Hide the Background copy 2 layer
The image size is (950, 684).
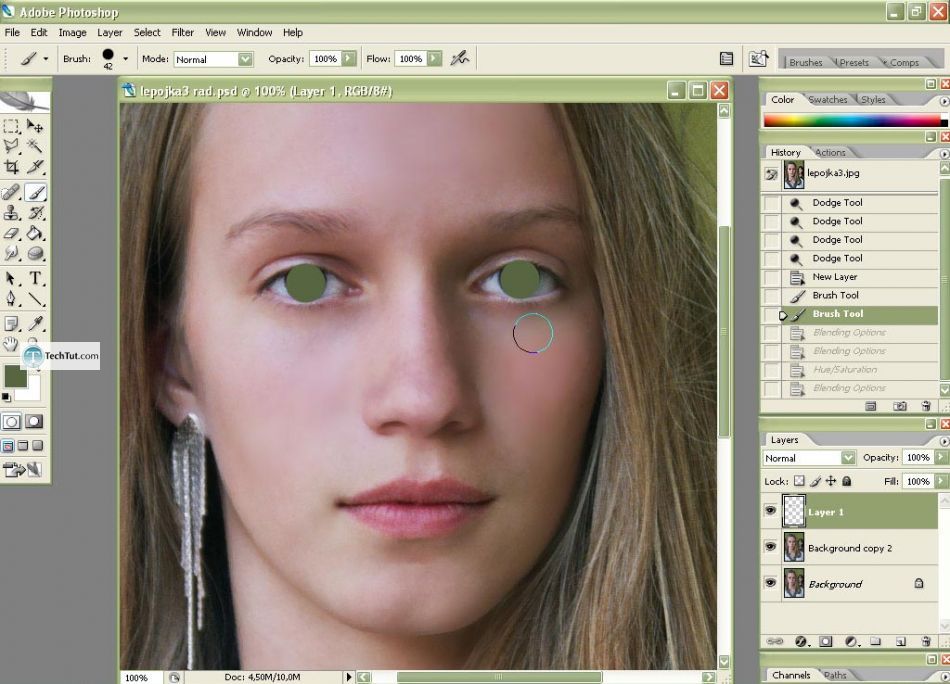[770, 546]
